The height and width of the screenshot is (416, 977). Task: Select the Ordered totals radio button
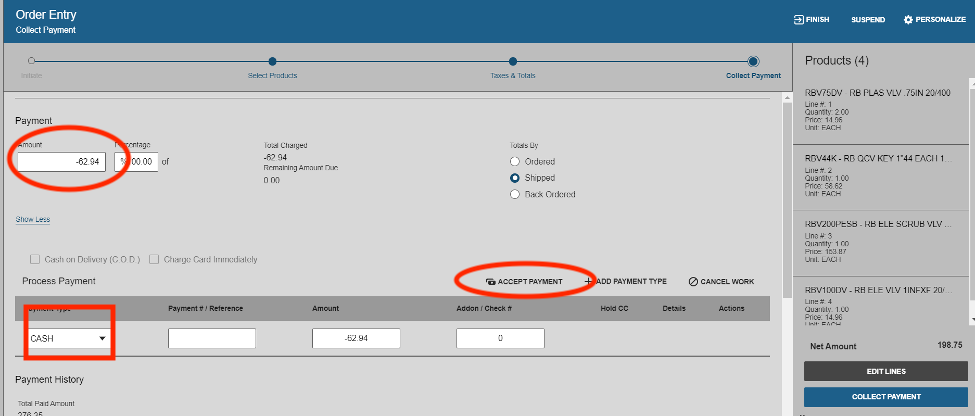(515, 161)
